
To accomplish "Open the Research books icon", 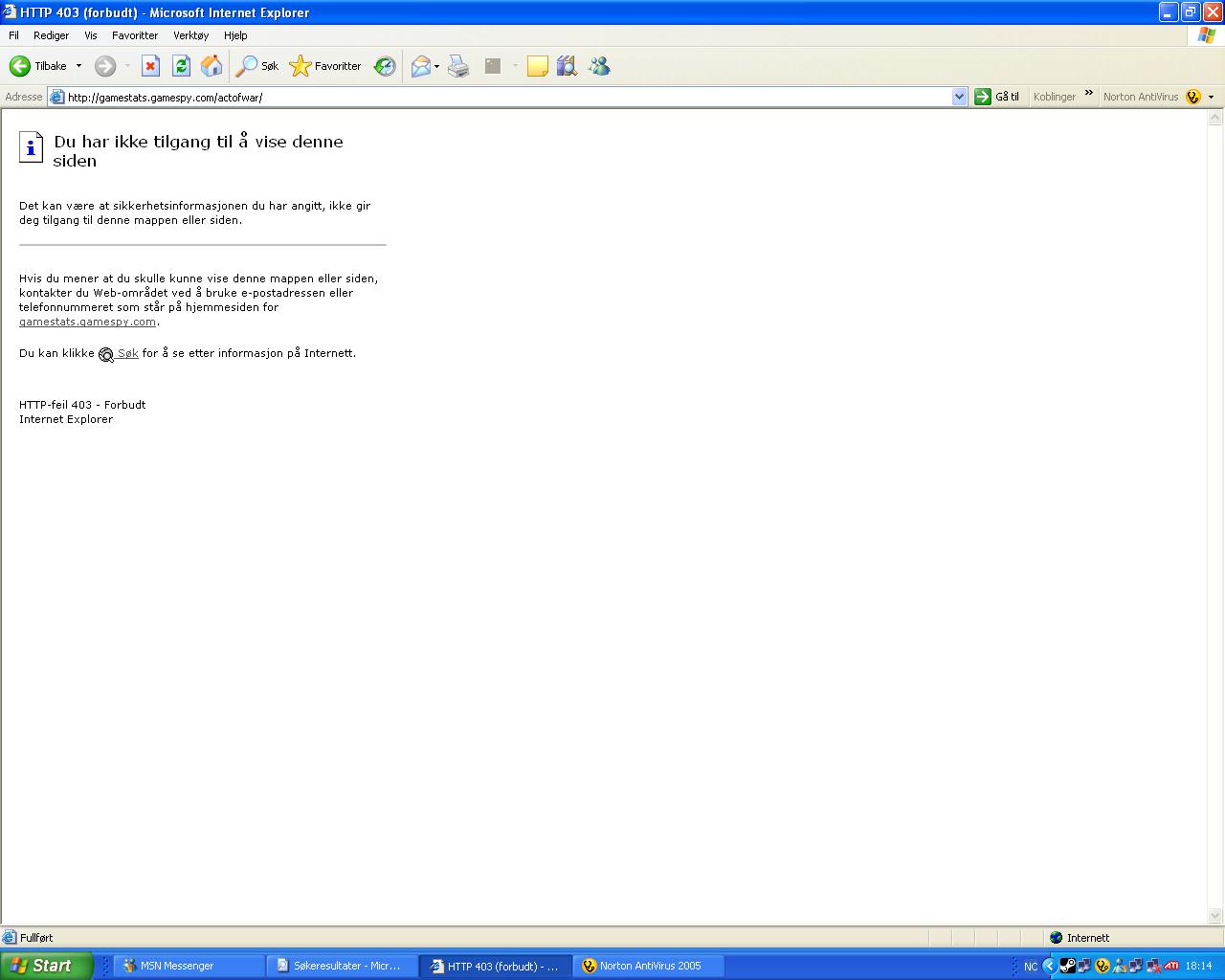I will pos(568,66).
